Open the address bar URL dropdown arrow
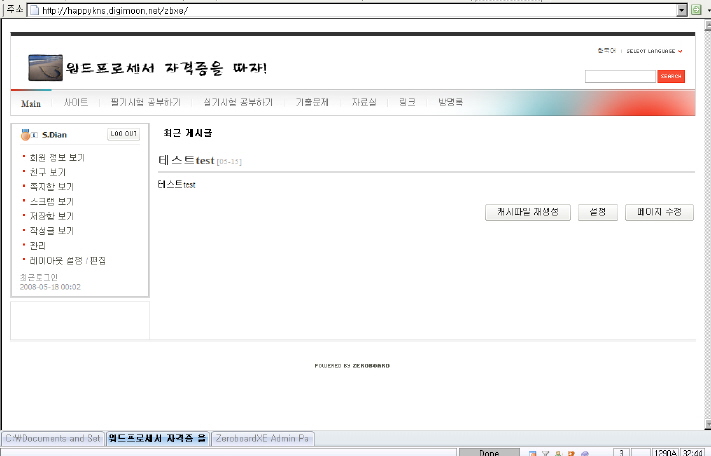This screenshot has height=456, width=711. [681, 9]
